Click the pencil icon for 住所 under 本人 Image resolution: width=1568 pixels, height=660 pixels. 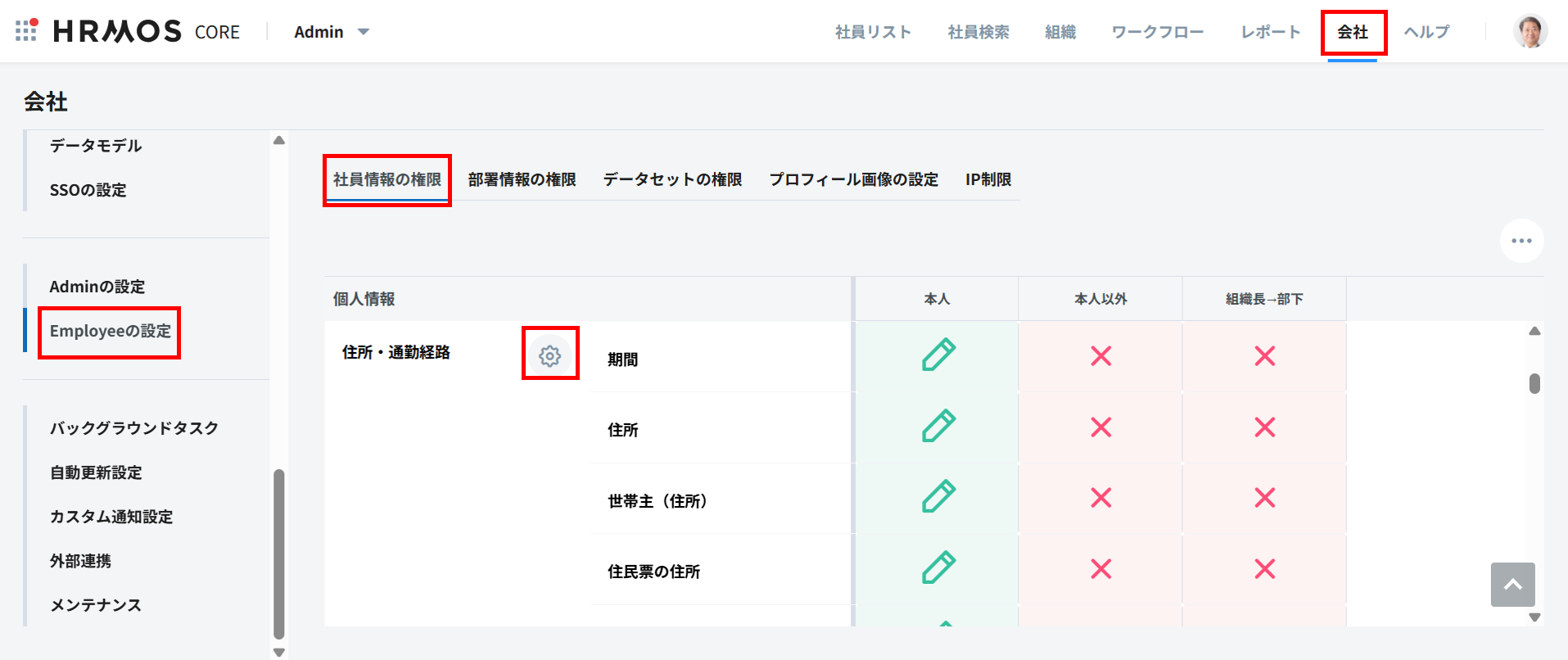click(x=938, y=427)
